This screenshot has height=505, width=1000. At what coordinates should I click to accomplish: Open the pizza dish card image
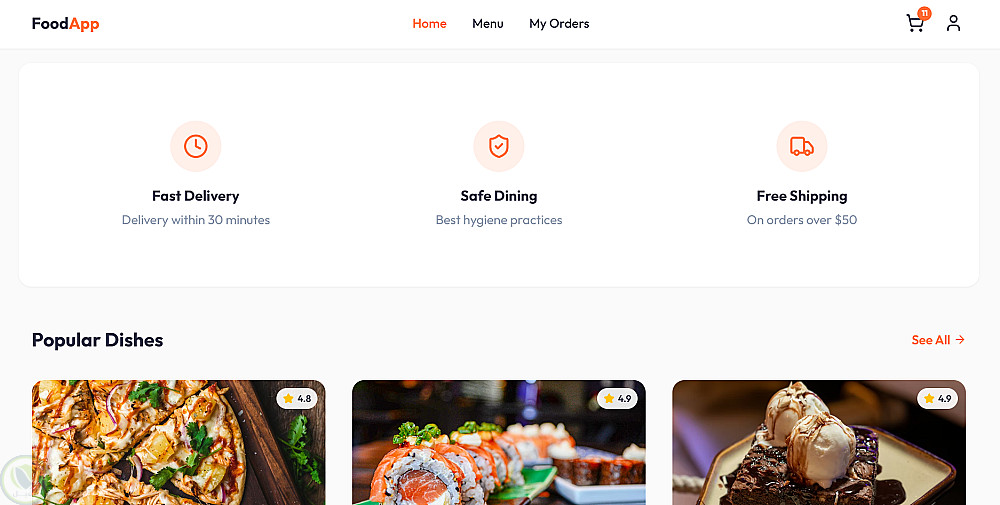pos(179,443)
